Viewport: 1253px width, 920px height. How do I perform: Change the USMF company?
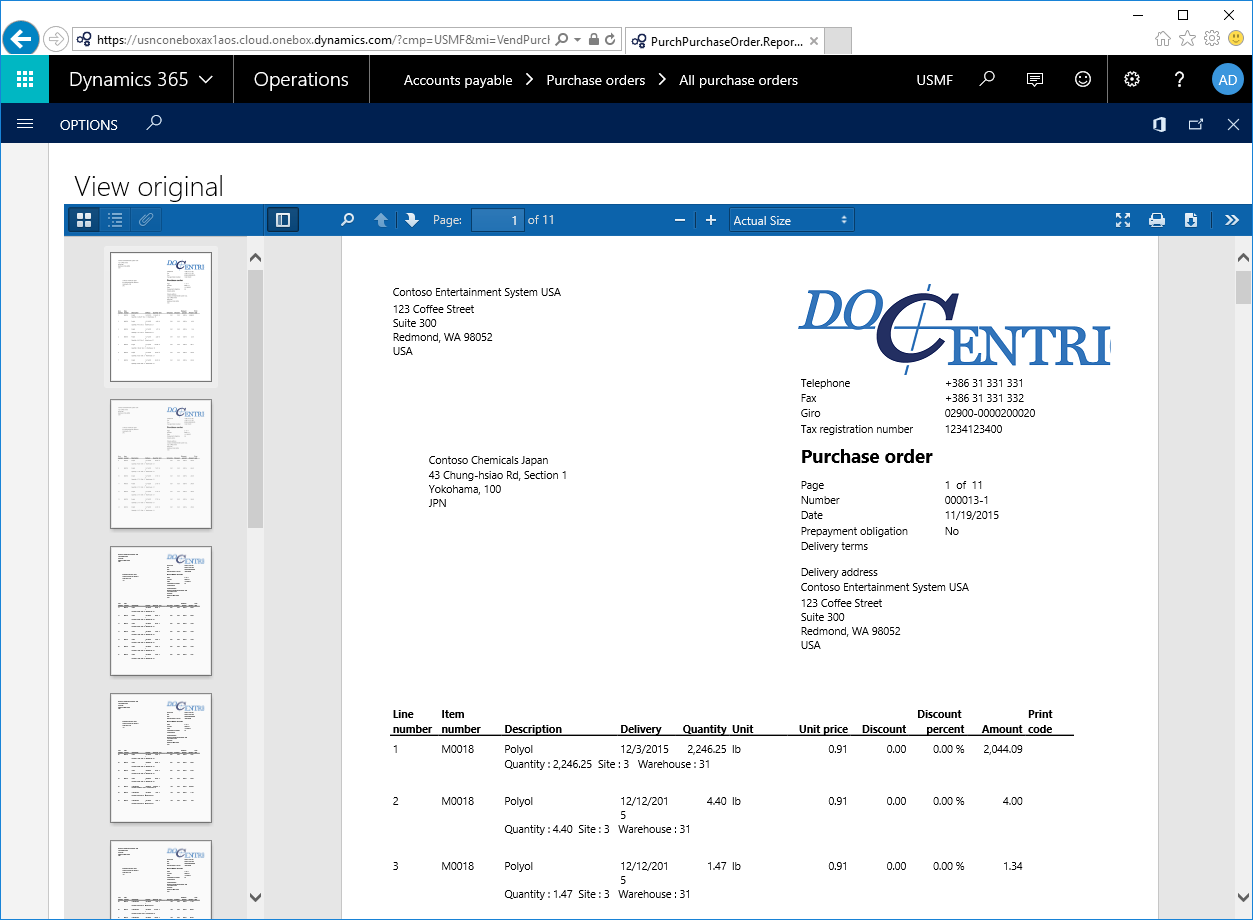935,80
